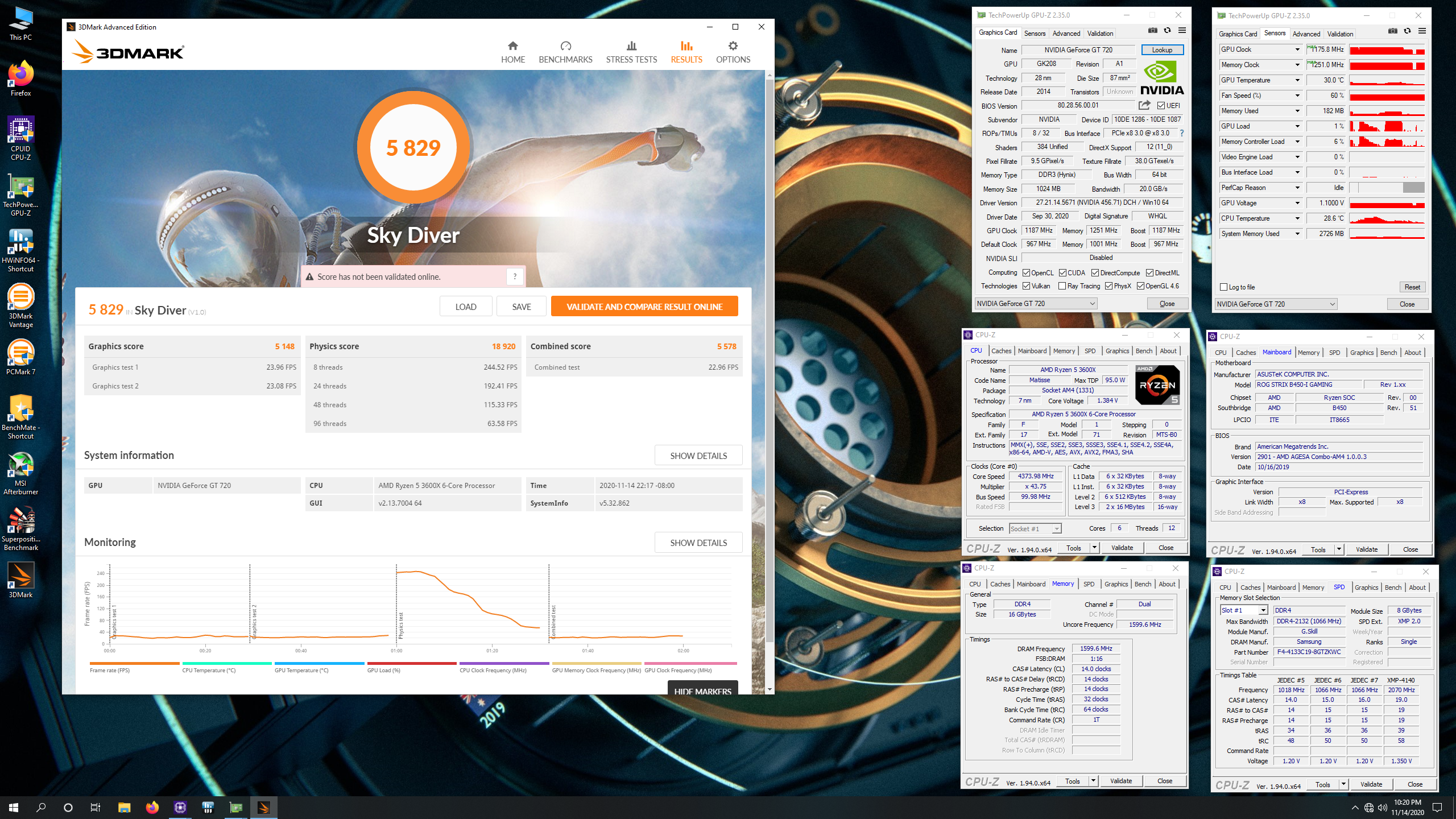Open CPUID CPU-Z desktop shortcut
The height and width of the screenshot is (819, 1456).
tap(20, 138)
